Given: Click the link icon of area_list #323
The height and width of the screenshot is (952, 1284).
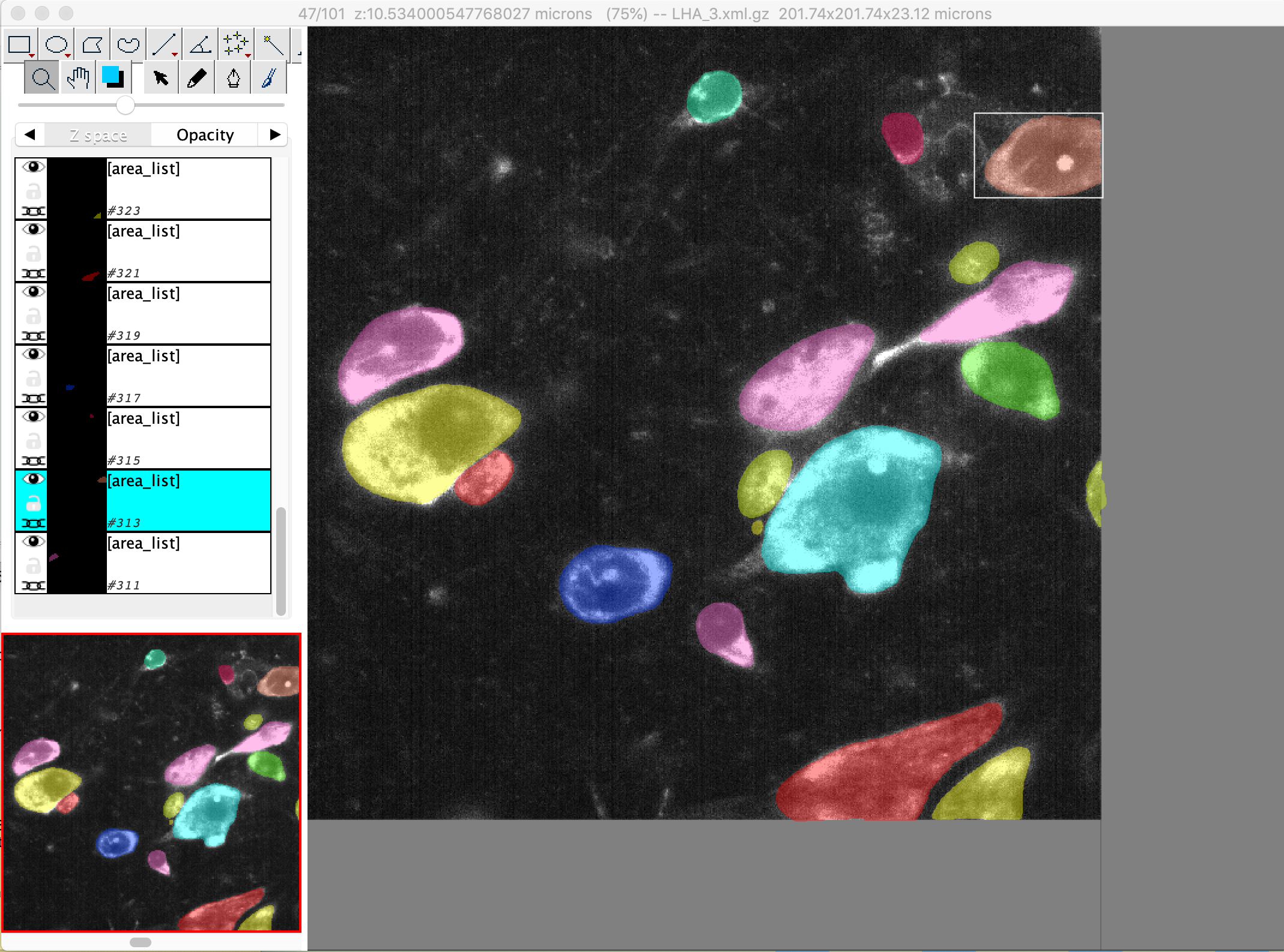Looking at the screenshot, I should pyautogui.click(x=34, y=211).
